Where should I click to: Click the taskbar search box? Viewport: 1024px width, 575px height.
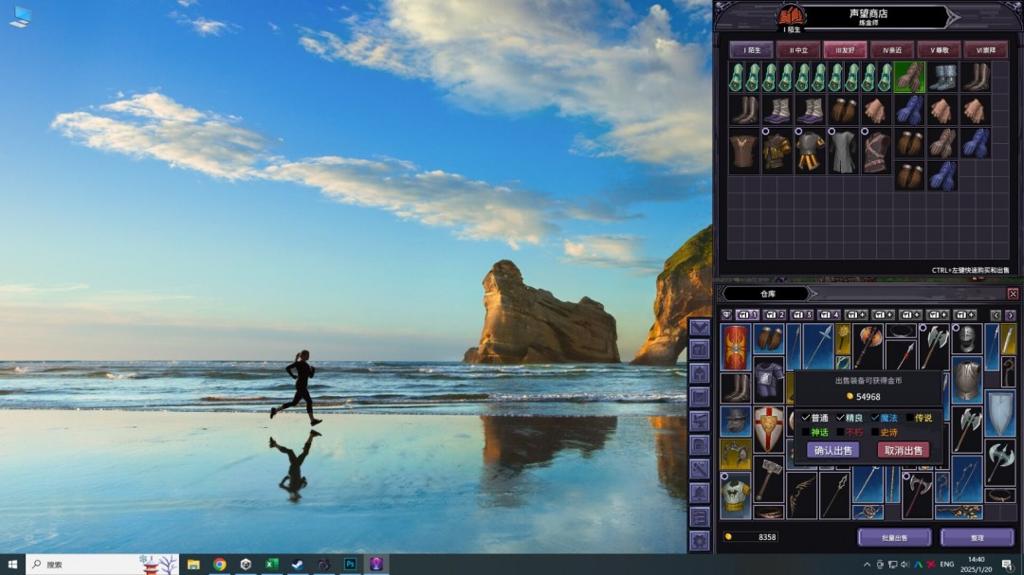click(x=102, y=565)
